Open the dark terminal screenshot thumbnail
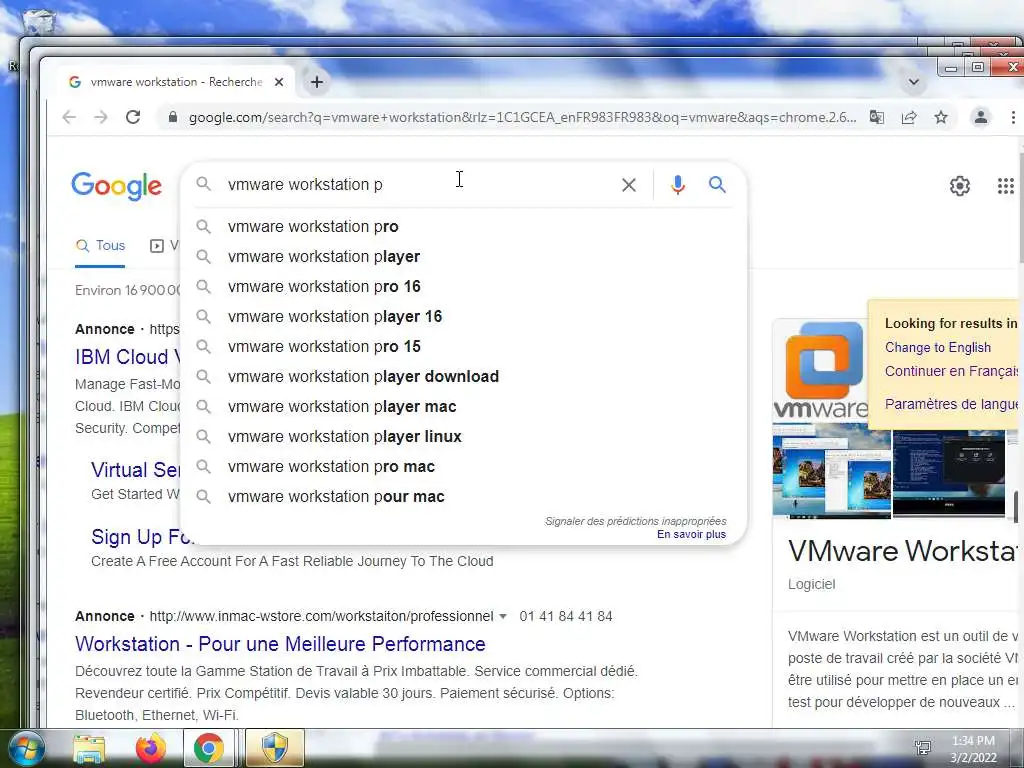Viewport: 1024px width, 768px height. (949, 473)
